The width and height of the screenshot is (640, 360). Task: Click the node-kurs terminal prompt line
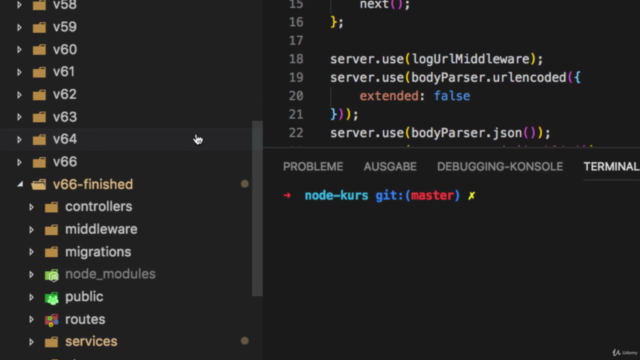coord(379,196)
